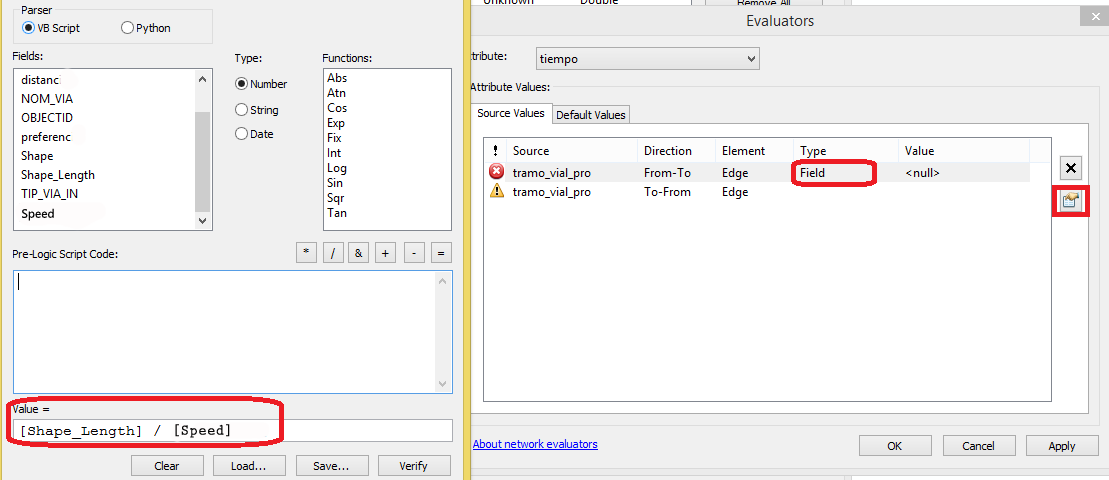Viewport: 1109px width, 480px height.
Task: Open the Type cell showing Field
Action: click(x=834, y=173)
